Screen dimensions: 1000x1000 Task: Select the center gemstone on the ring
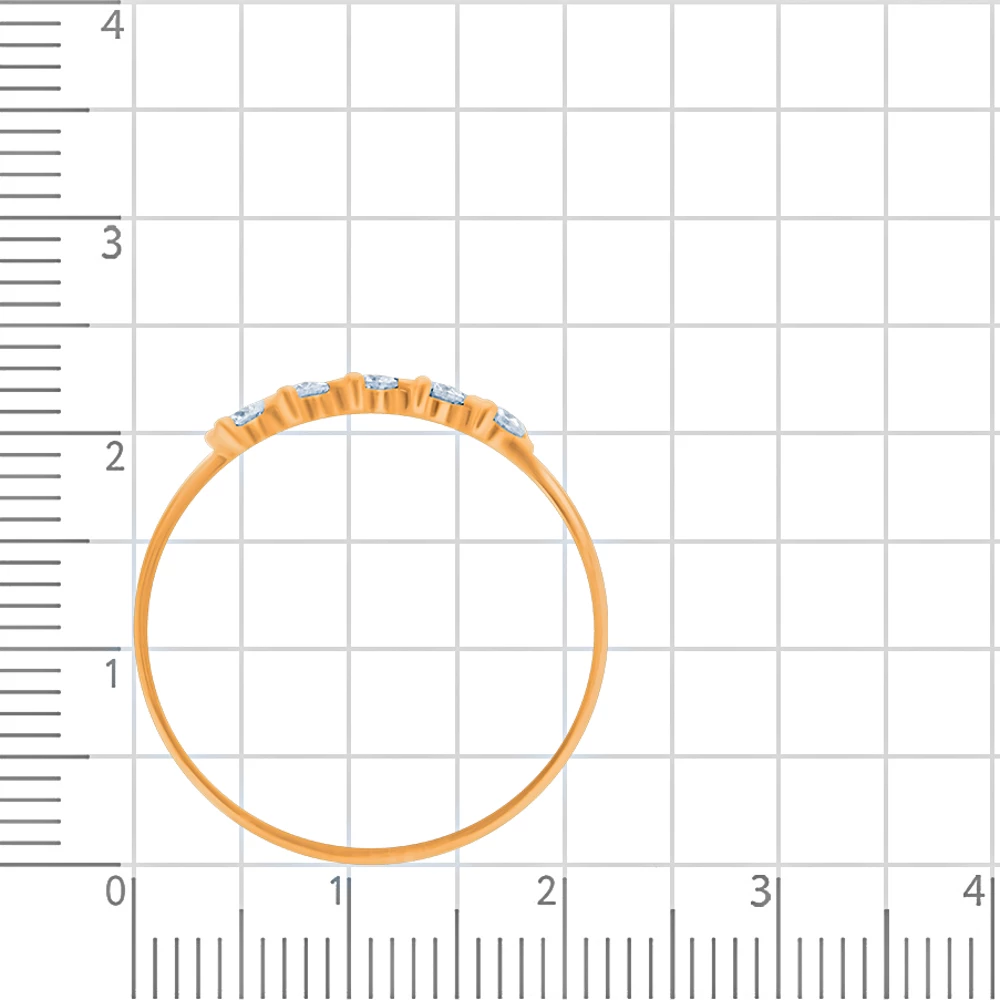(381, 382)
